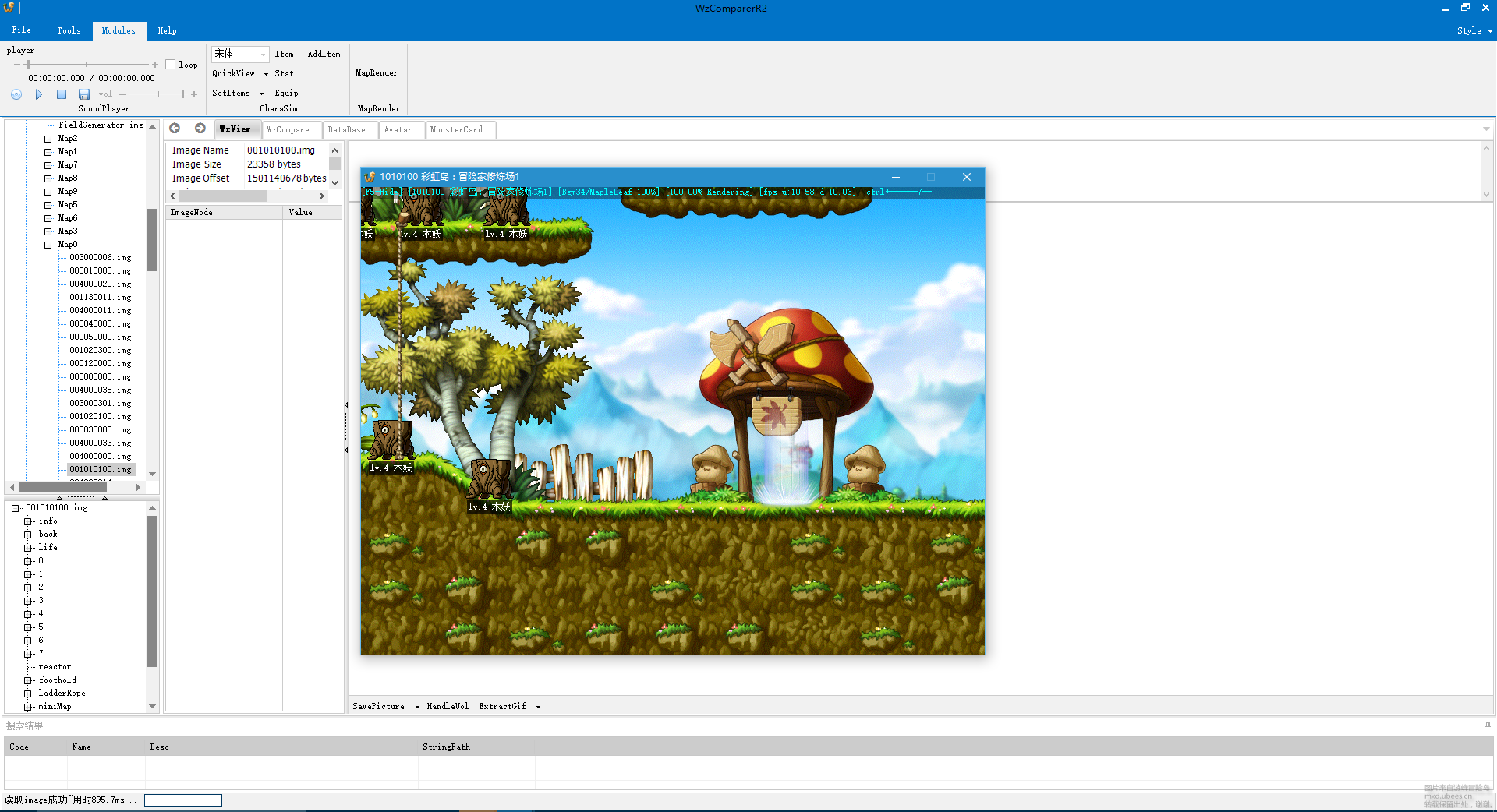The width and height of the screenshot is (1497, 812).
Task: Click the player position plus icon
Action: (155, 65)
